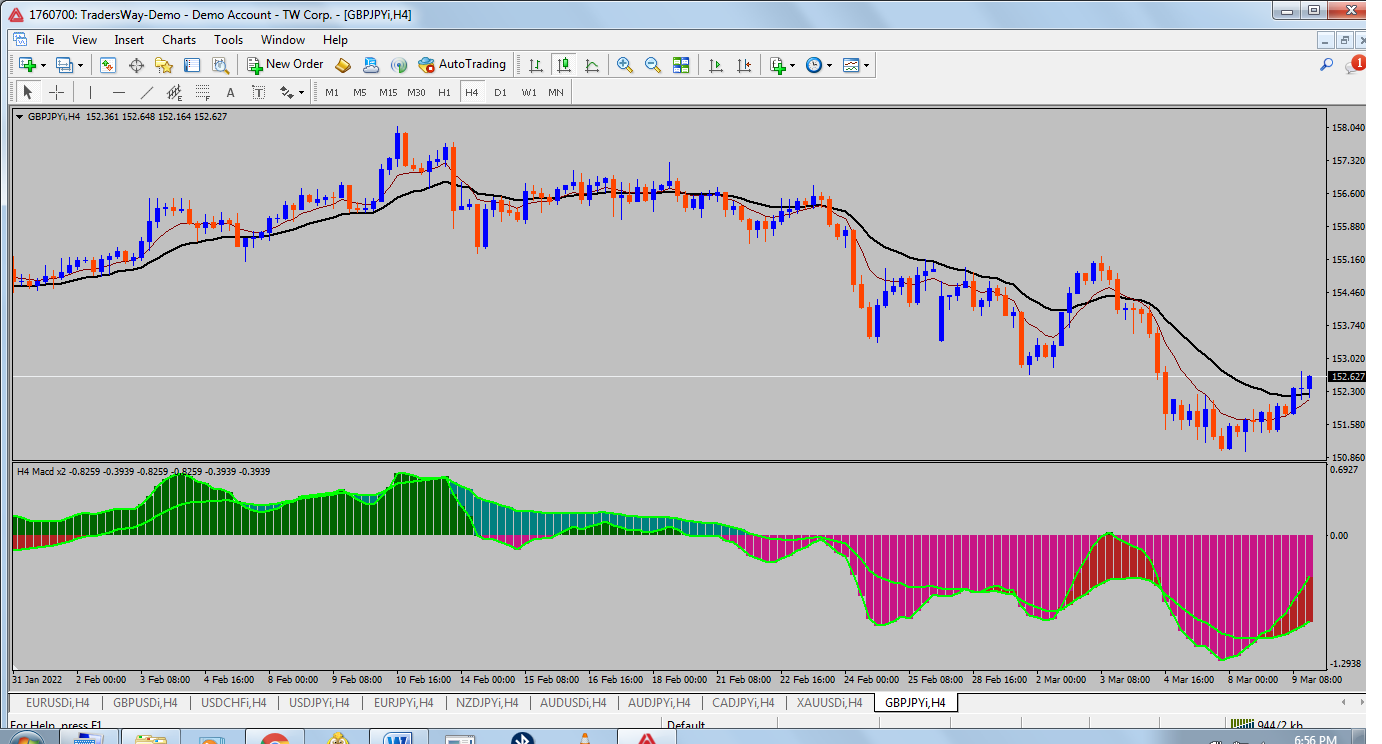Click the 152.627 current price label
The height and width of the screenshot is (744, 1382).
click(x=1347, y=377)
